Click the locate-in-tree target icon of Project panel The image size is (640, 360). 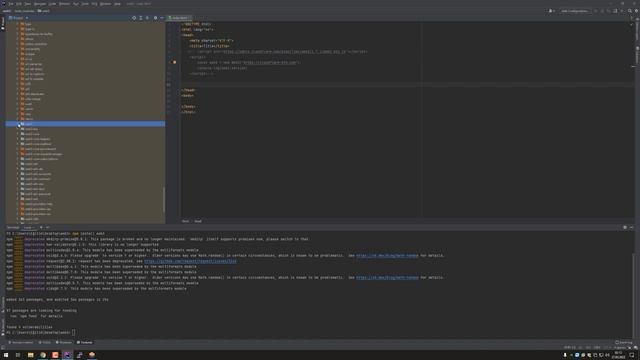(x=134, y=18)
